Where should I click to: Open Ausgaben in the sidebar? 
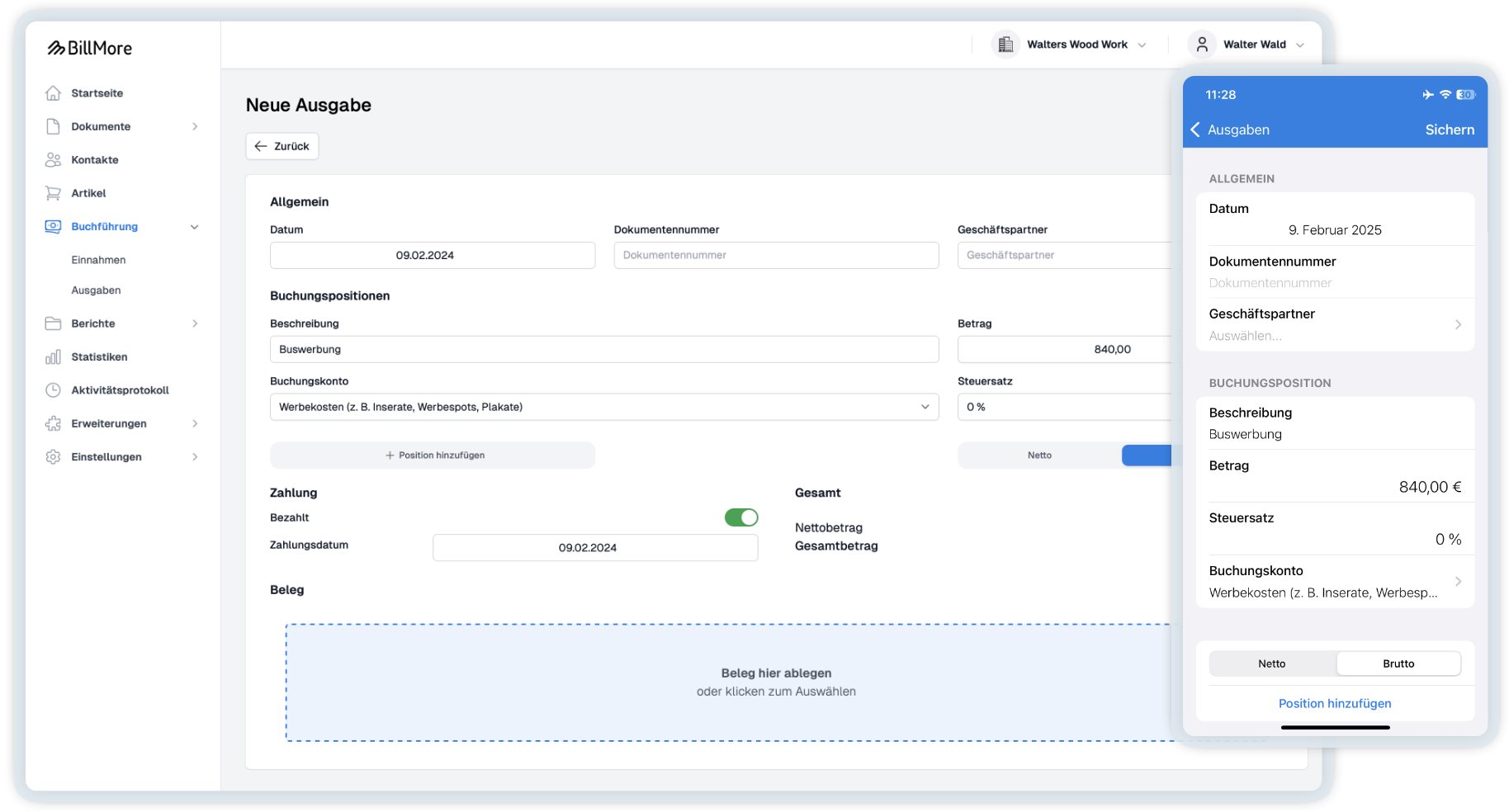[96, 290]
